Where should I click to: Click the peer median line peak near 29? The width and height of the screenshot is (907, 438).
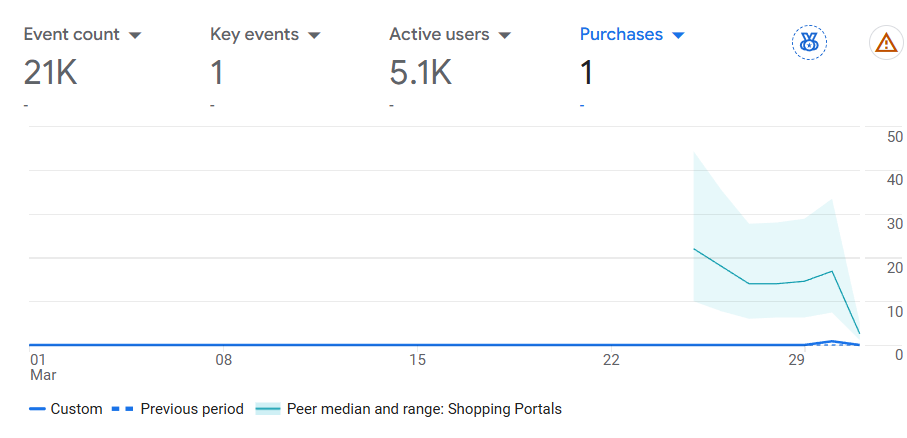832,271
